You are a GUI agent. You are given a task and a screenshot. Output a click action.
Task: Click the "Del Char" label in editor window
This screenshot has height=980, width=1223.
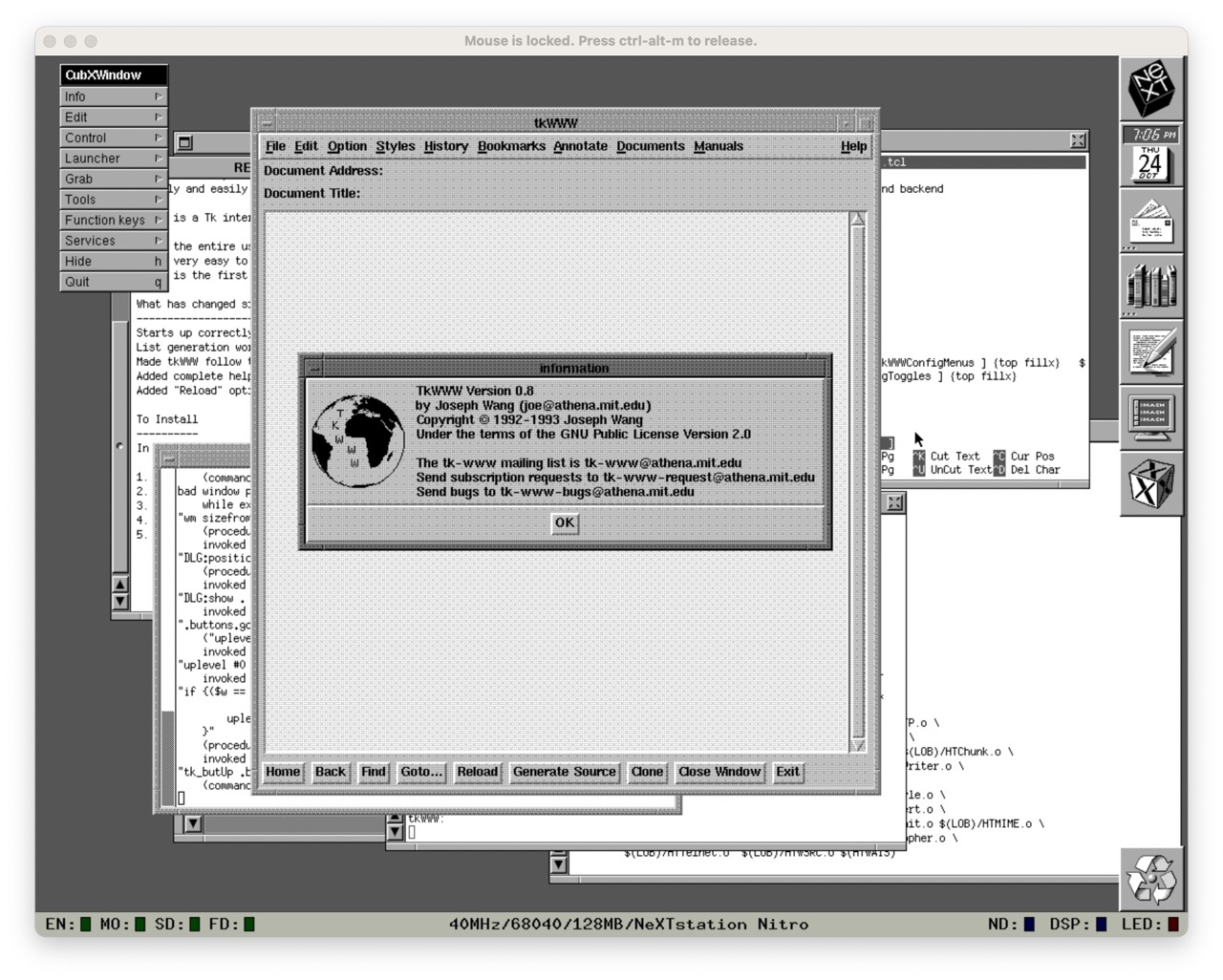click(1035, 470)
